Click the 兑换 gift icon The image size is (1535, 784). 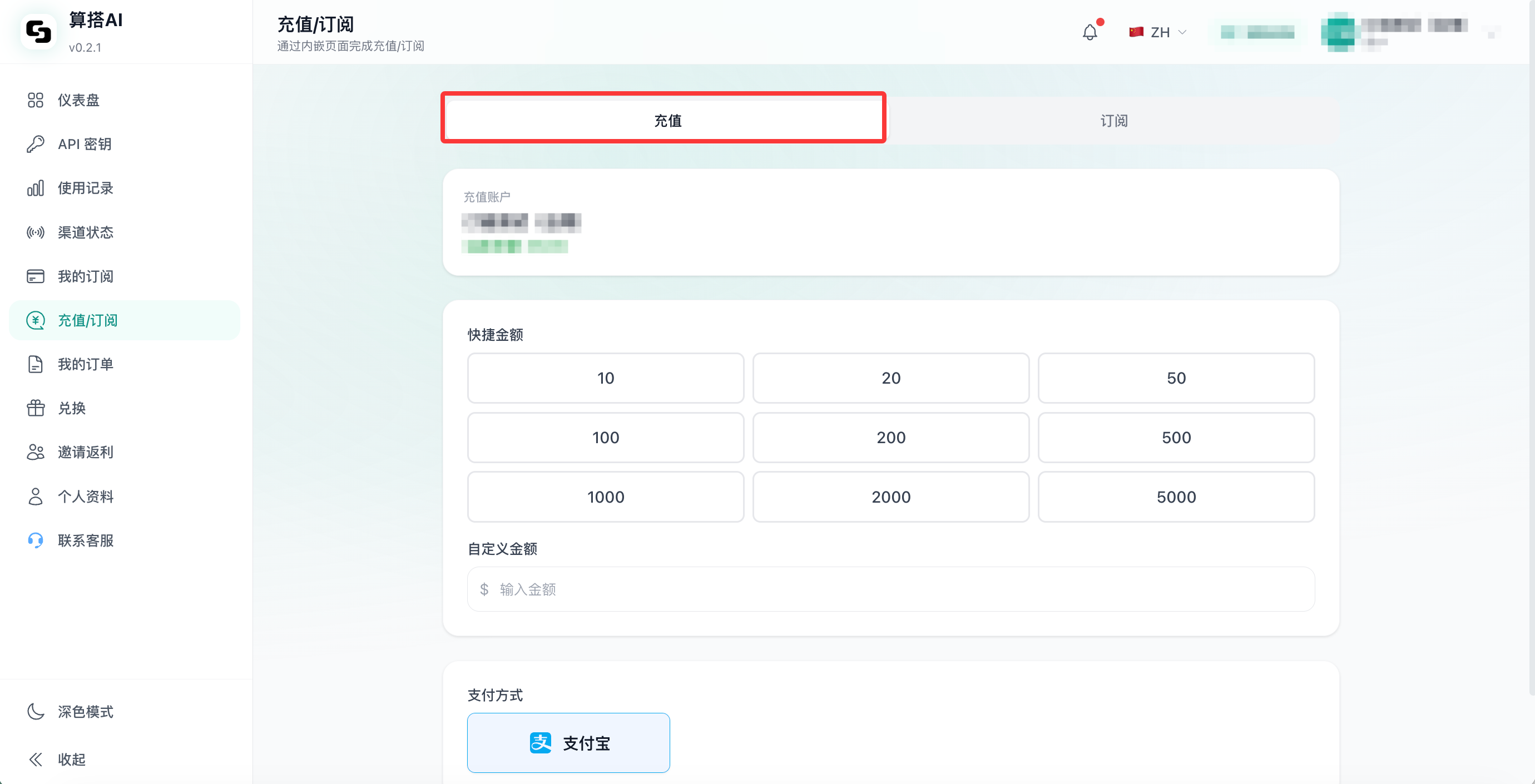point(35,408)
